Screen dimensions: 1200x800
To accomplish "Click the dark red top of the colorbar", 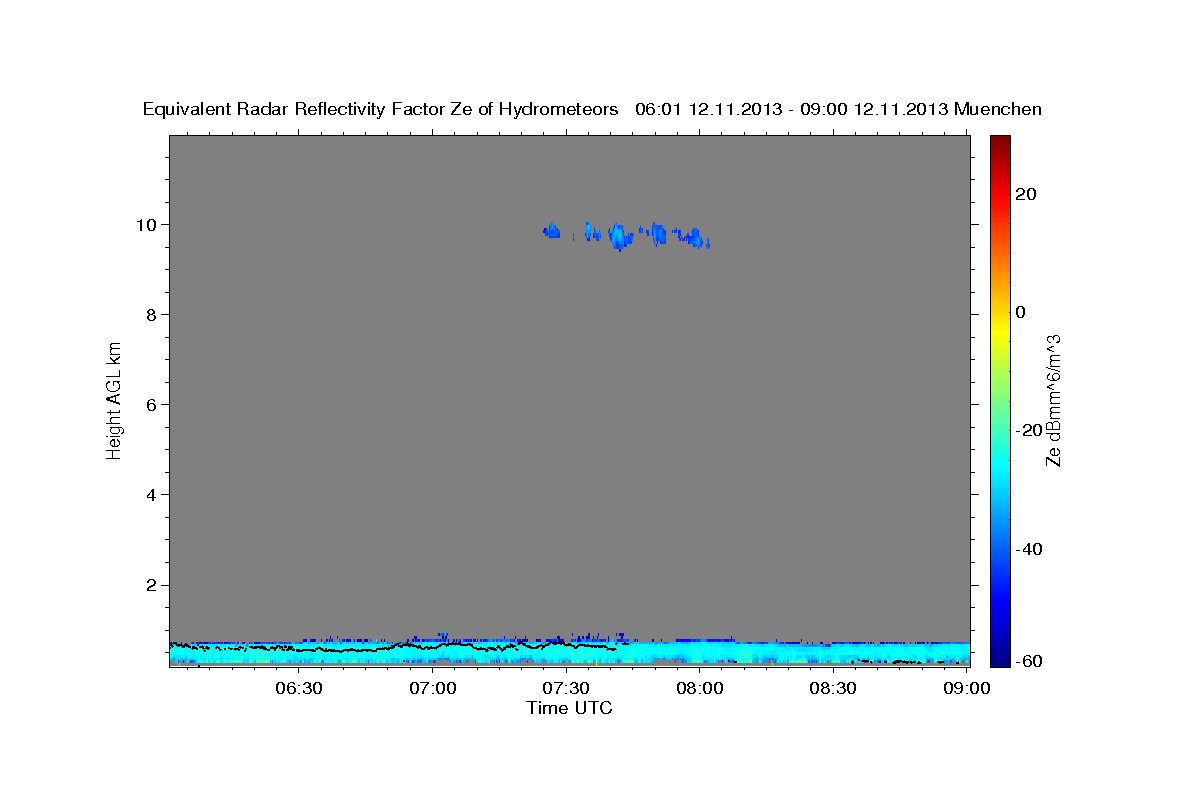I will (1000, 143).
